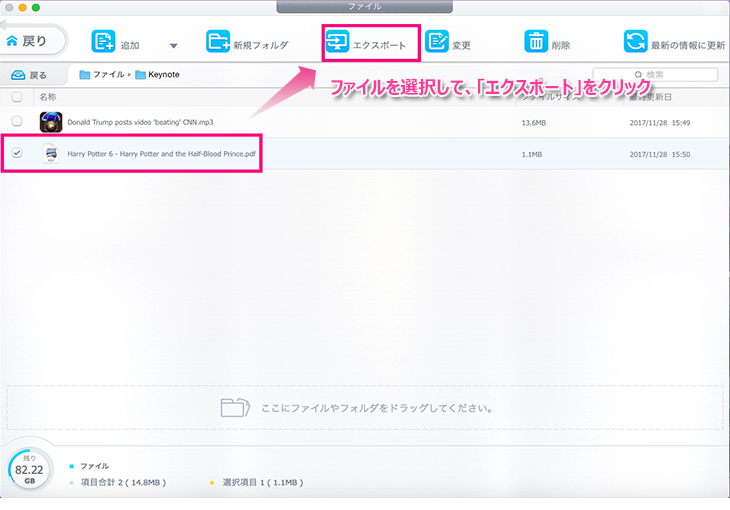This screenshot has width=730, height=510.
Task: Uncheck the Harry Potter pdf checkbox
Action: click(x=17, y=153)
